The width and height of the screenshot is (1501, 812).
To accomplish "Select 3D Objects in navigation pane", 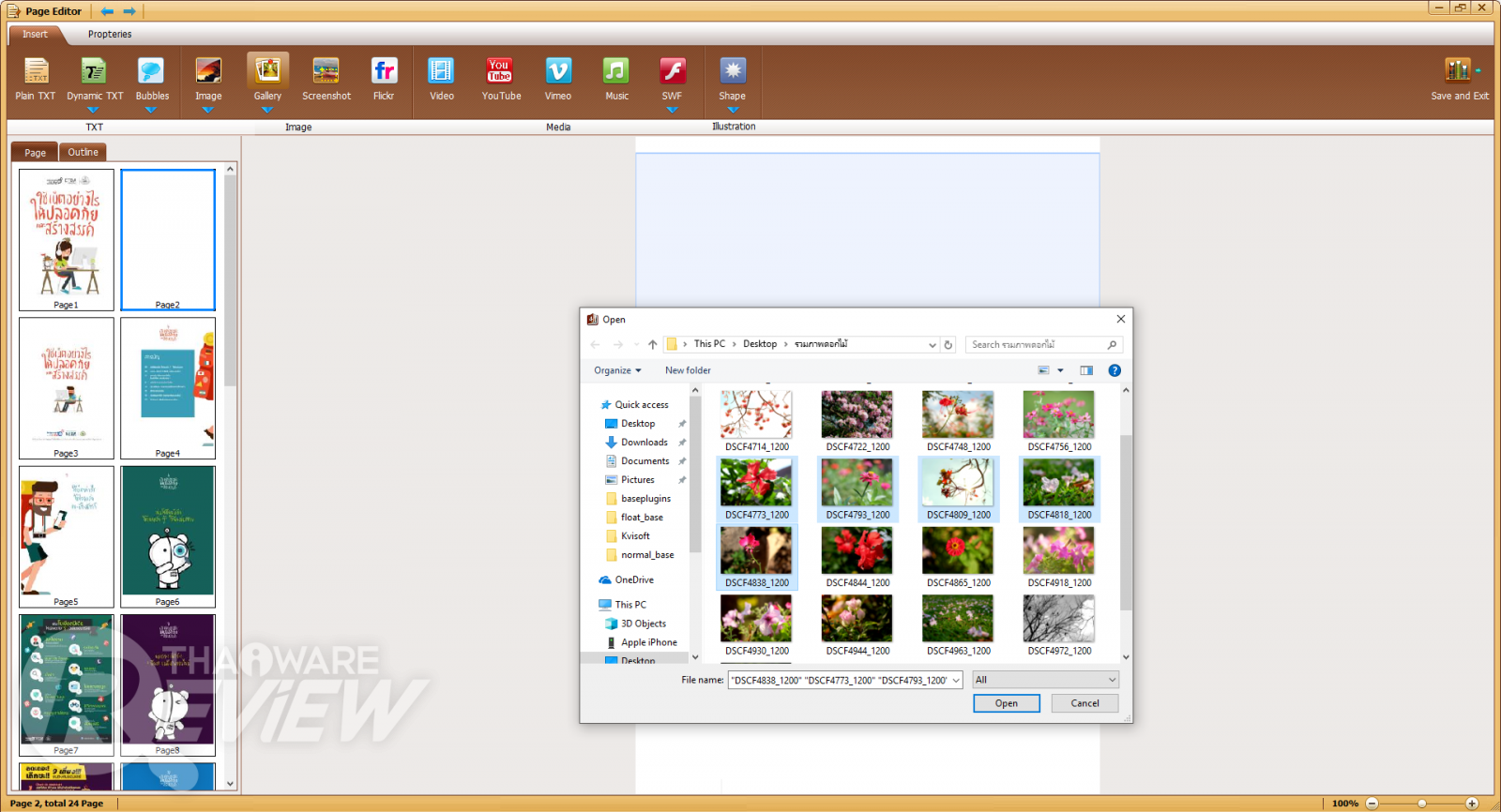I will tap(644, 624).
